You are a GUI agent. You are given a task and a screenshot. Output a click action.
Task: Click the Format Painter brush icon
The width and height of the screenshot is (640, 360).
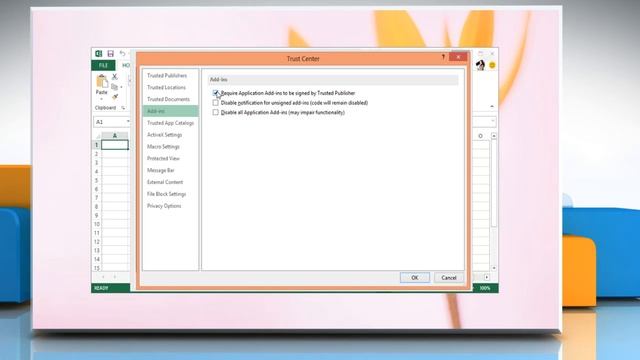115,97
